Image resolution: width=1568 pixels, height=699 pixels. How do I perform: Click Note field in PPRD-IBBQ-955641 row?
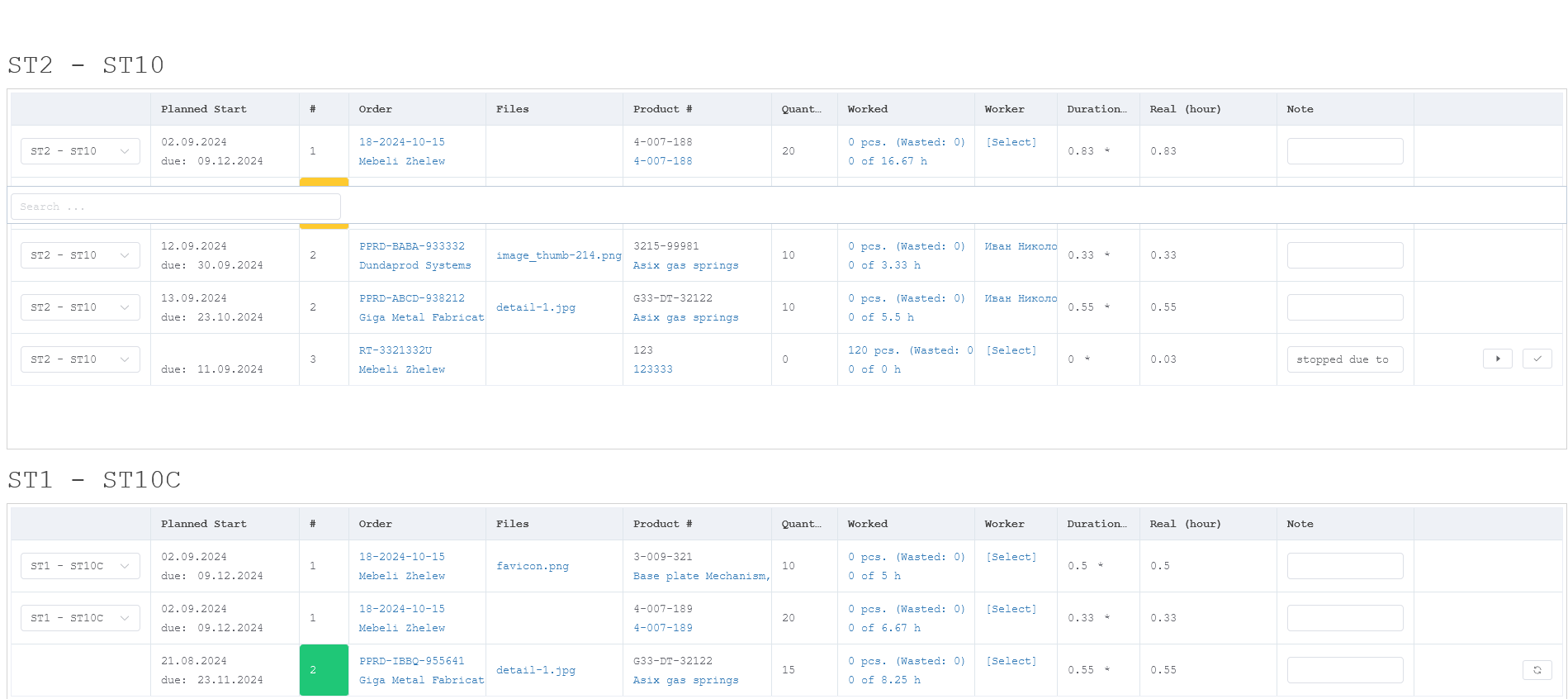point(1344,670)
